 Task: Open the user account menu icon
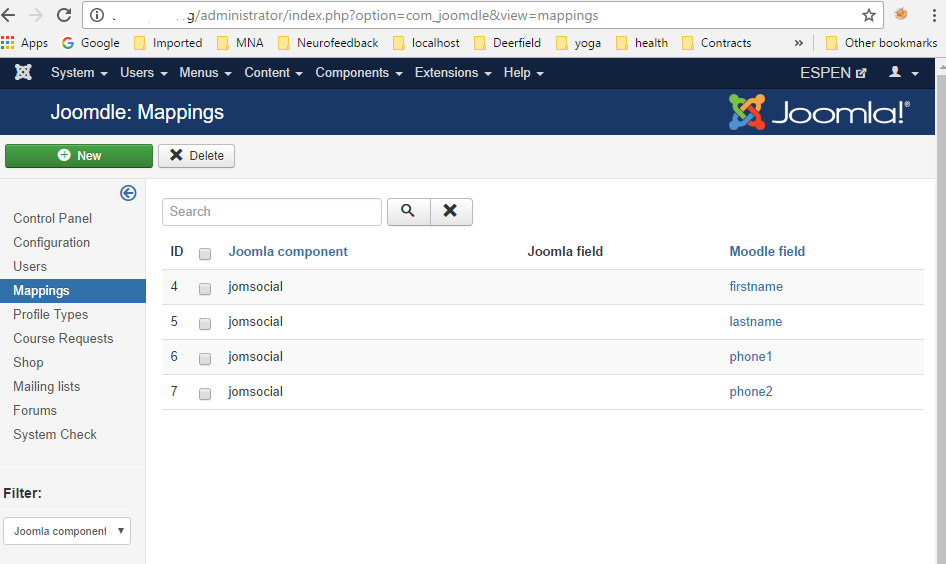(x=903, y=73)
